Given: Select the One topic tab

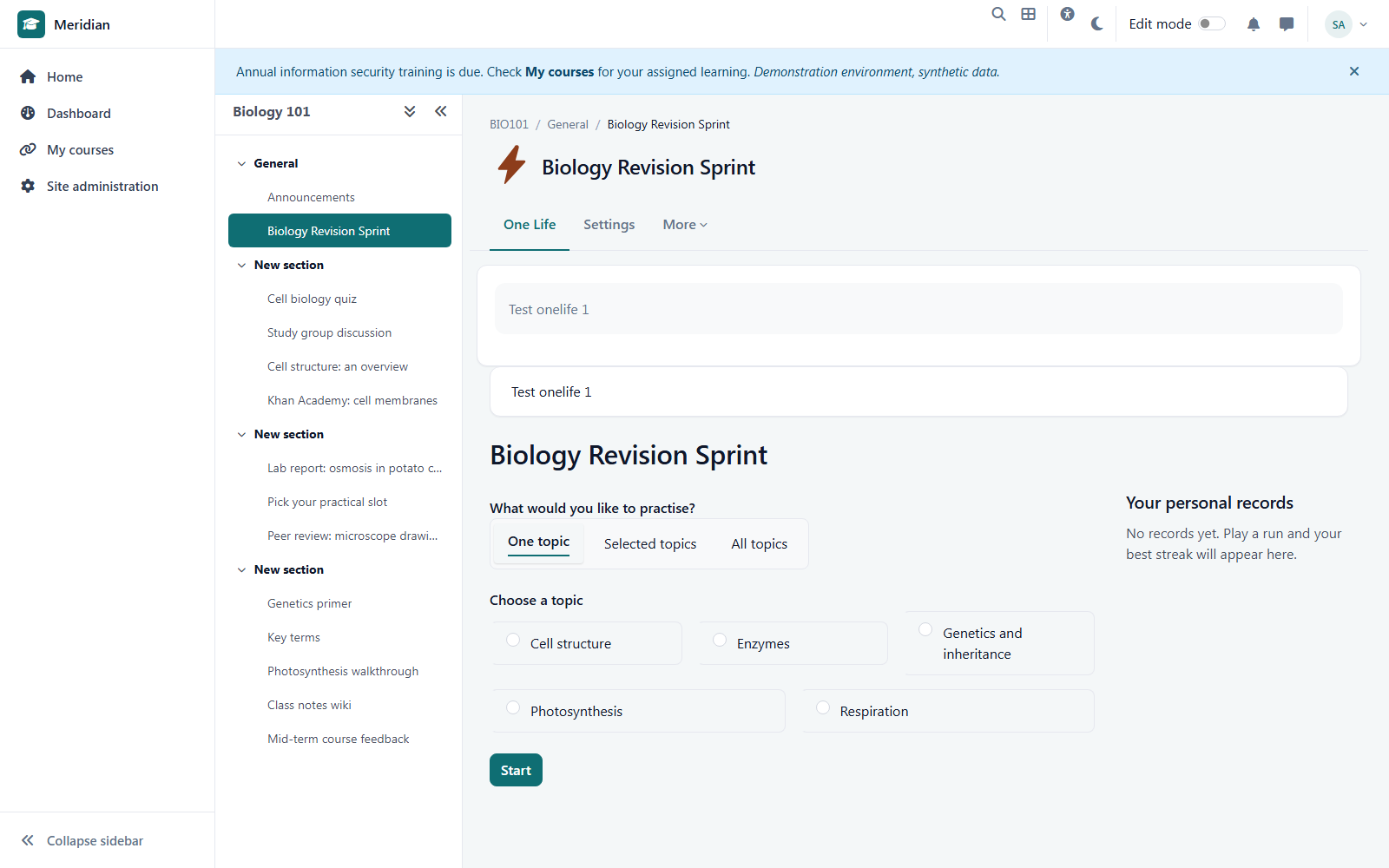Looking at the screenshot, I should point(539,542).
